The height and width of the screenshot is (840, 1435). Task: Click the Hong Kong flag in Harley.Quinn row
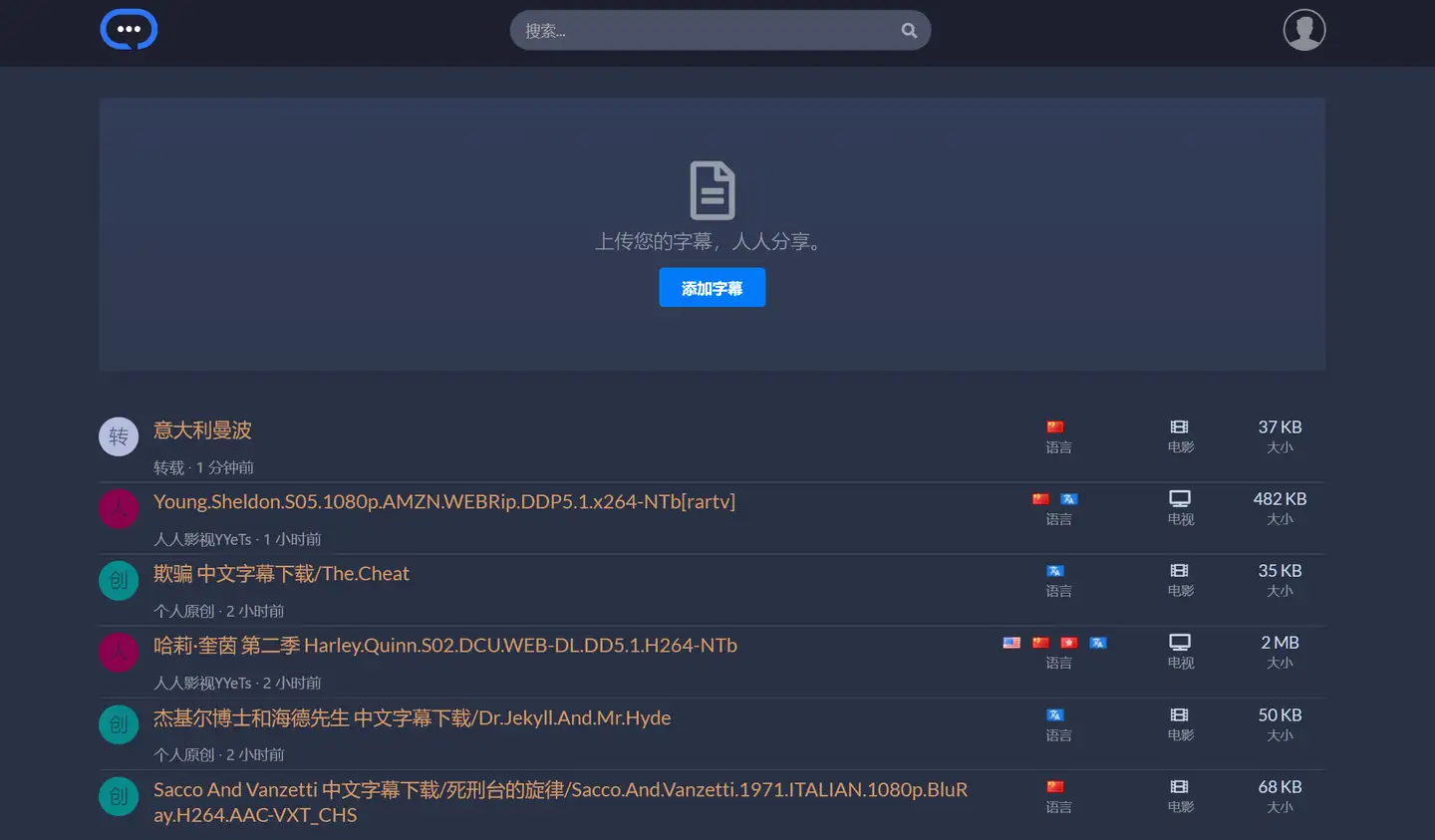pyautogui.click(x=1069, y=643)
